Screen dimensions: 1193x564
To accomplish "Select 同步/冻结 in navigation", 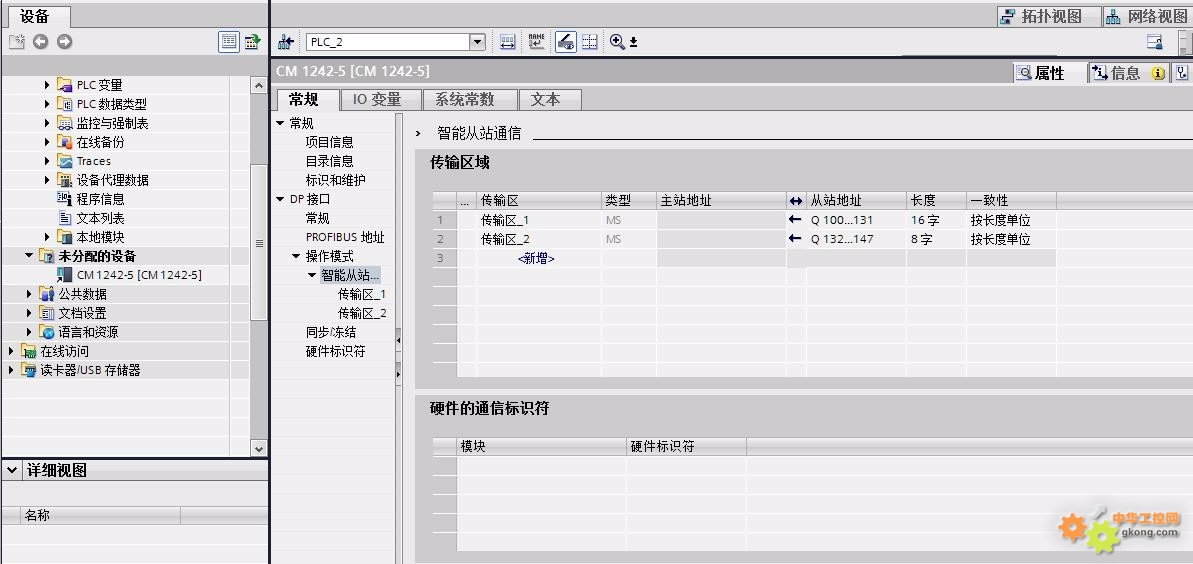I will tap(331, 333).
